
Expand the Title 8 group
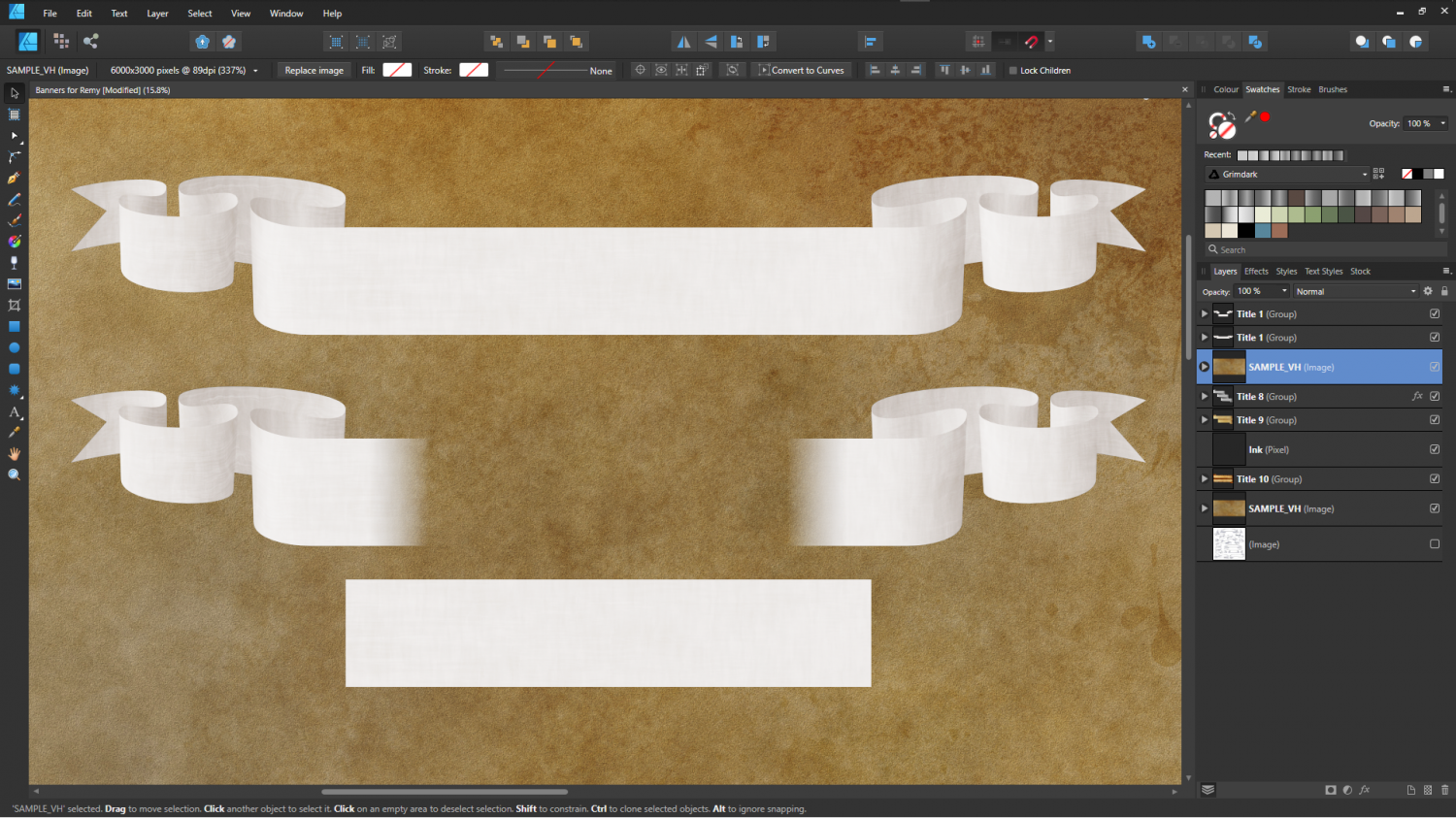(1205, 396)
